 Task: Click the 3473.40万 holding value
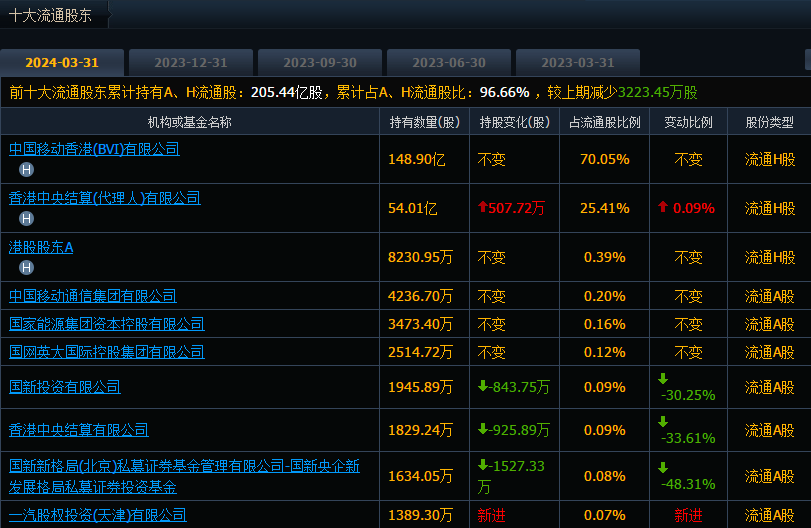(x=420, y=324)
